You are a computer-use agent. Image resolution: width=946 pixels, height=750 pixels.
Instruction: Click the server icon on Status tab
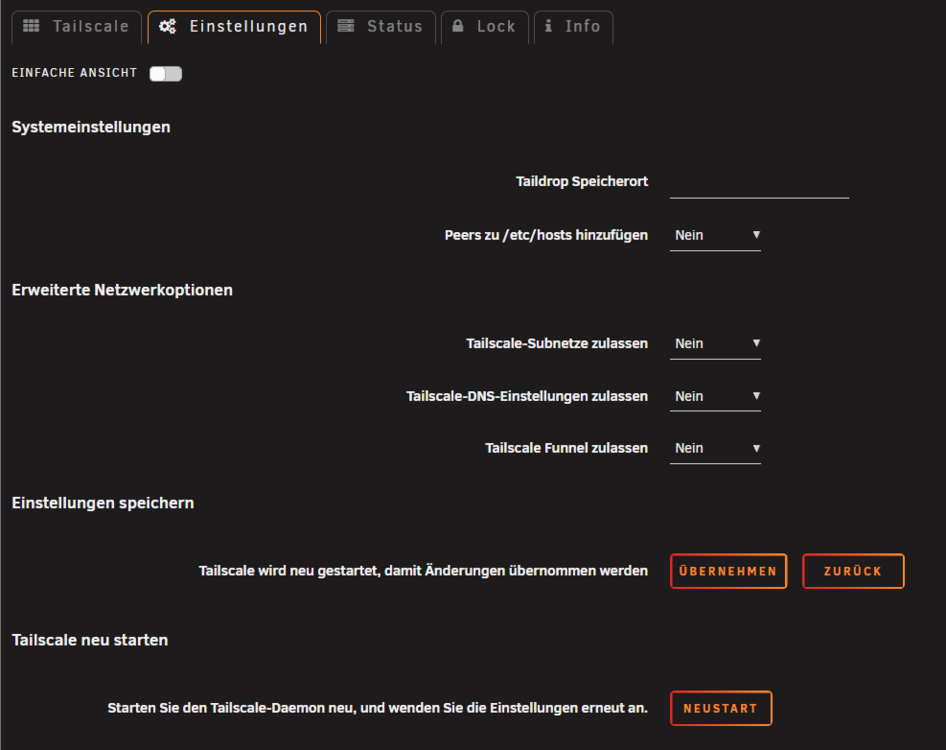coord(346,26)
